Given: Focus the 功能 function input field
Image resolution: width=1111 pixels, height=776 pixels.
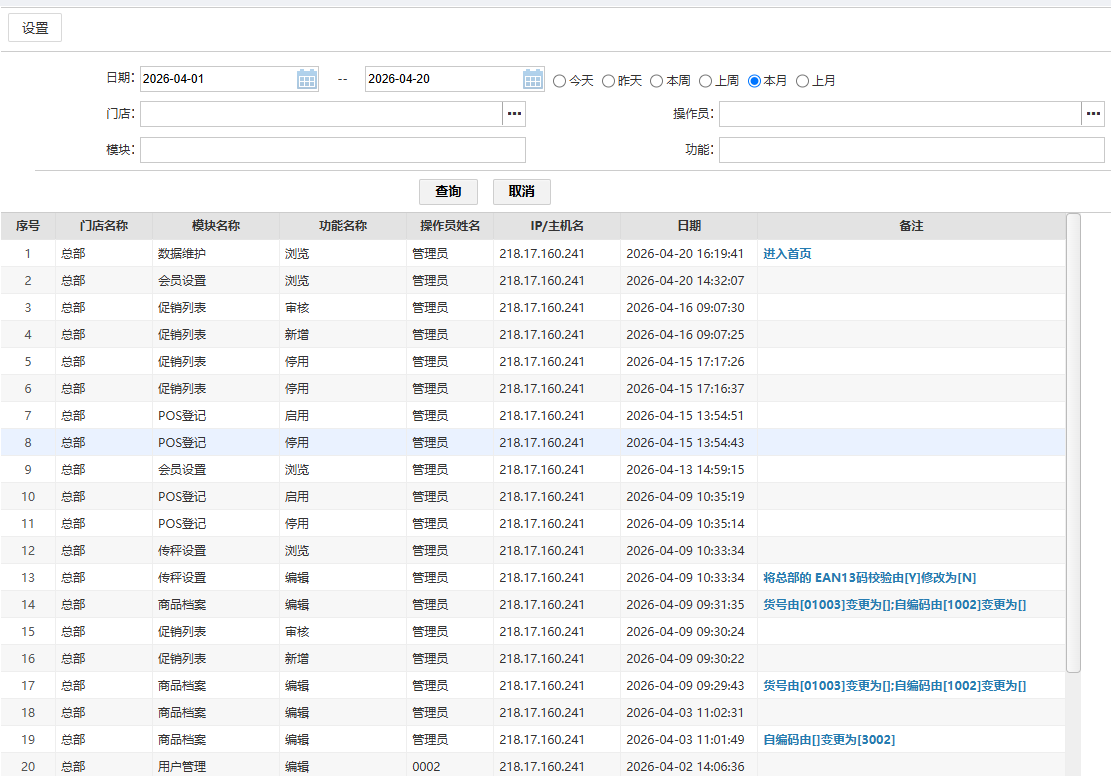Looking at the screenshot, I should pyautogui.click(x=911, y=150).
